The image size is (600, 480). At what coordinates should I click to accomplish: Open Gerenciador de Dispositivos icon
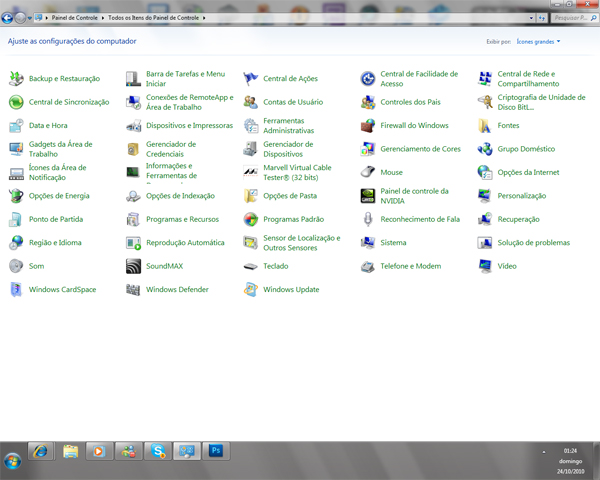coord(251,149)
